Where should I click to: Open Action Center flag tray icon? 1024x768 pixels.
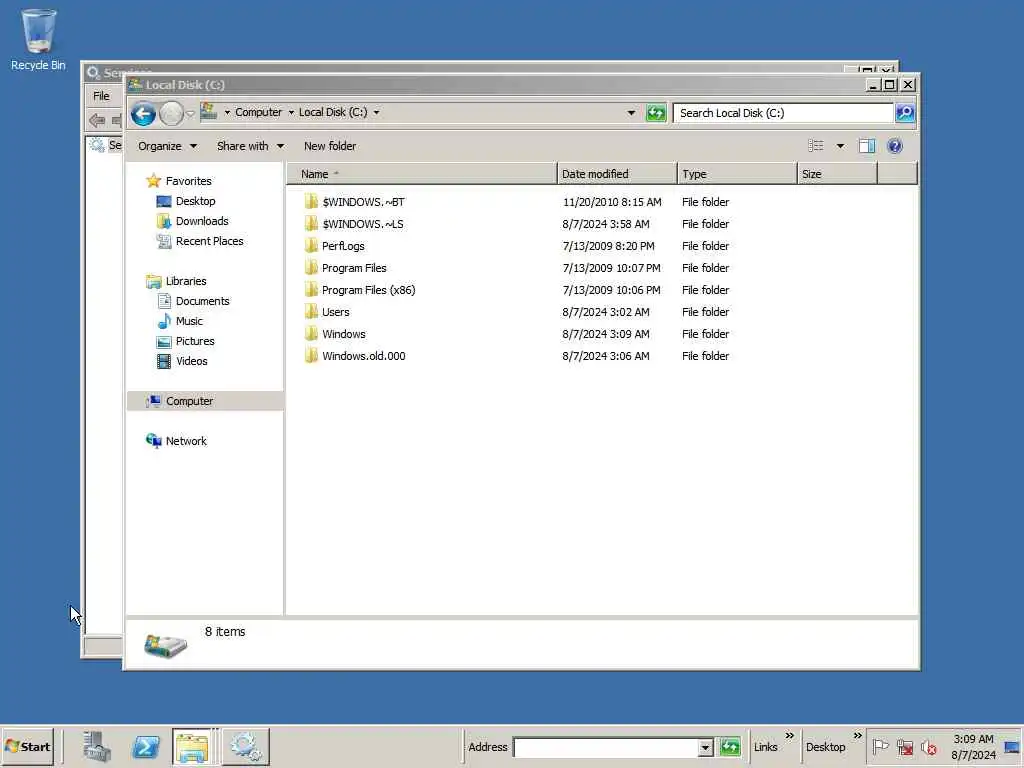[x=880, y=746]
